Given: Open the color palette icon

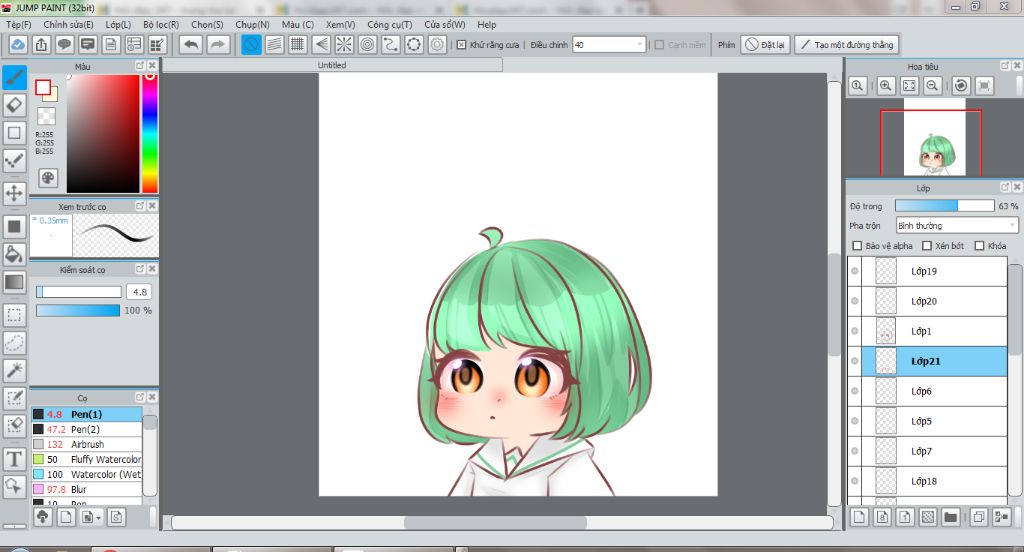Looking at the screenshot, I should pos(48,178).
